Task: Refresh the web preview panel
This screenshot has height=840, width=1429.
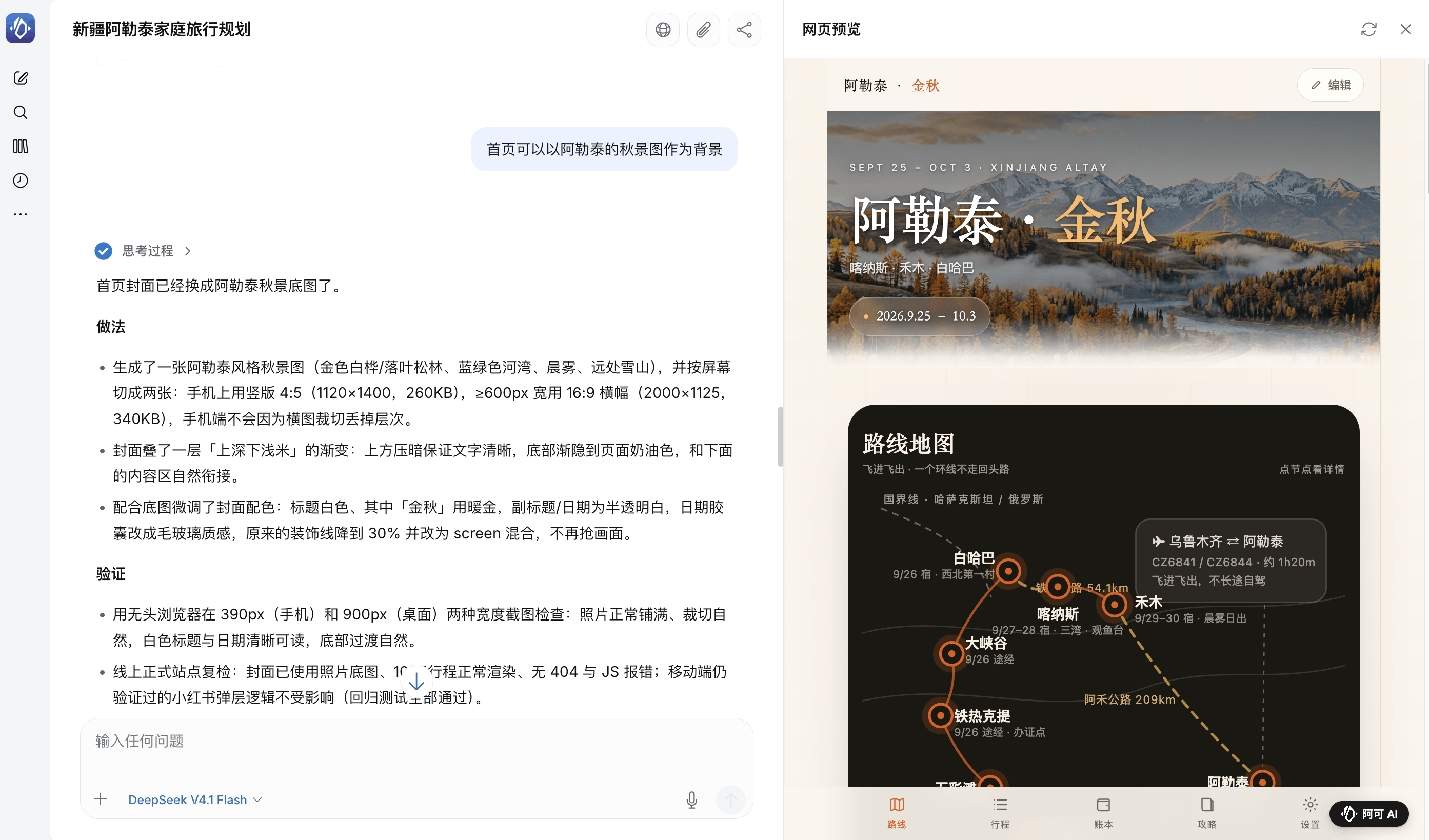Action: coord(1369,29)
